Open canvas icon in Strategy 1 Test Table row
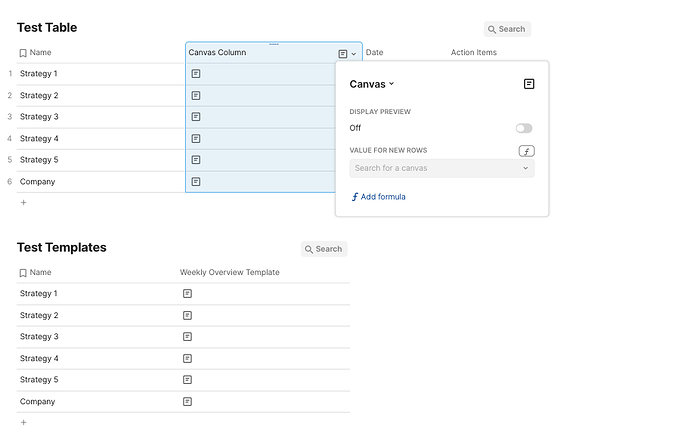Viewport: 690px width, 436px height. (196, 74)
